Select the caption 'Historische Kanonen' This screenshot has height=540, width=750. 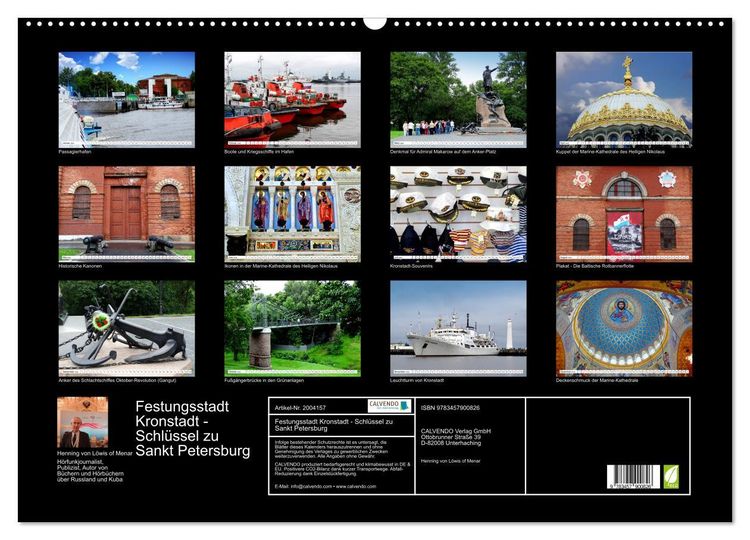tap(80, 266)
